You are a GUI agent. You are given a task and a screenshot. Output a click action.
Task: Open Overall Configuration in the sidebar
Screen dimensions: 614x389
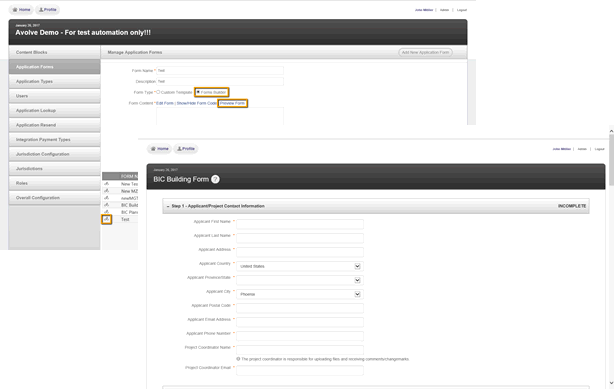(x=54, y=197)
